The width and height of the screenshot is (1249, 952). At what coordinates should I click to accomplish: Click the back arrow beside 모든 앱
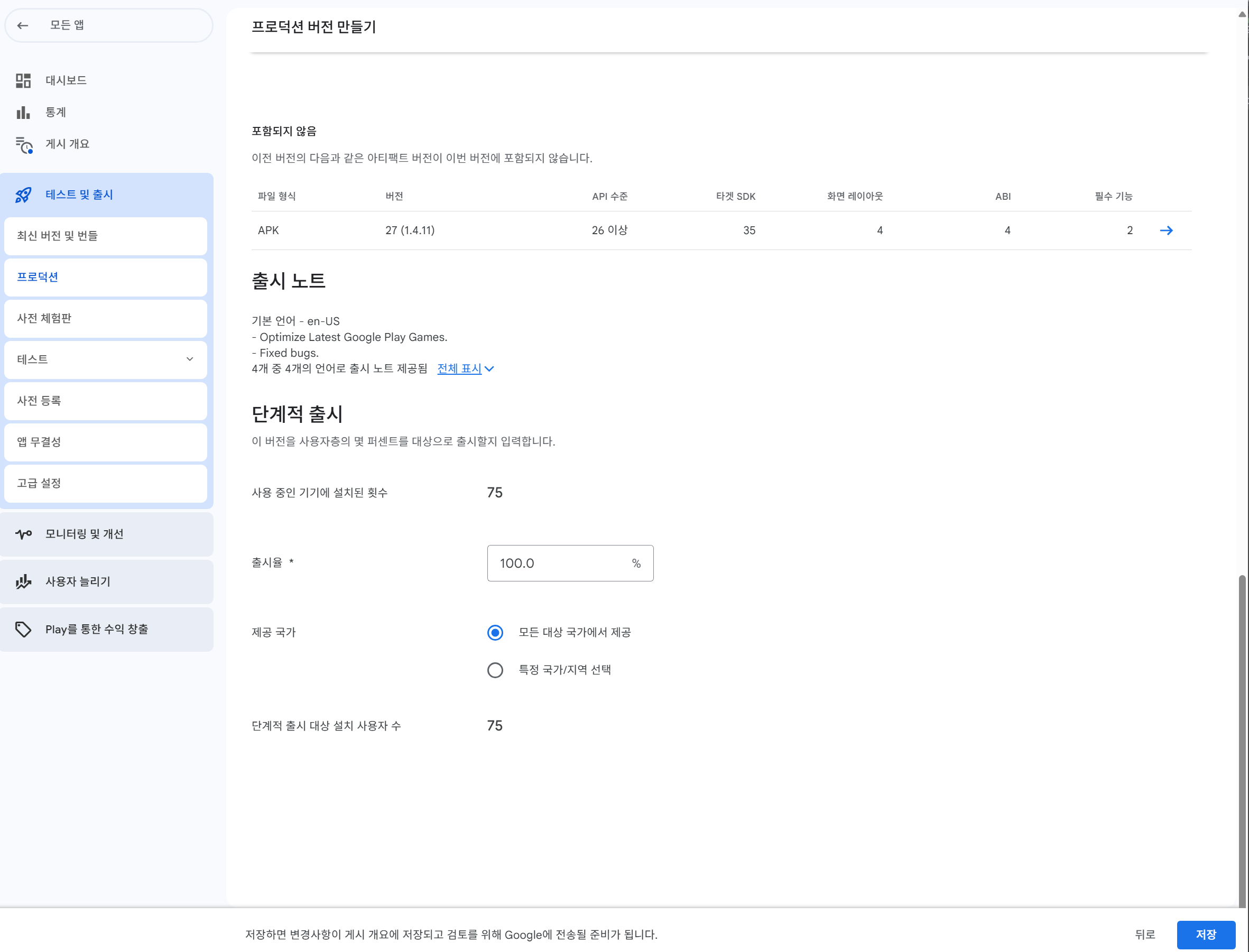pyautogui.click(x=23, y=25)
